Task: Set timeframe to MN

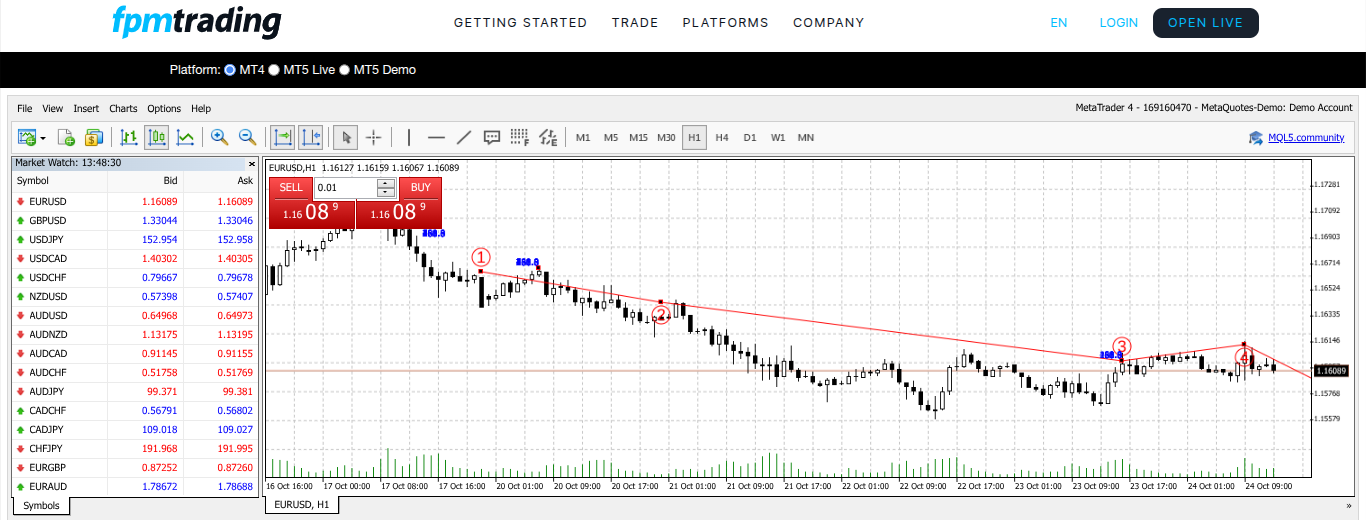Action: 806,138
